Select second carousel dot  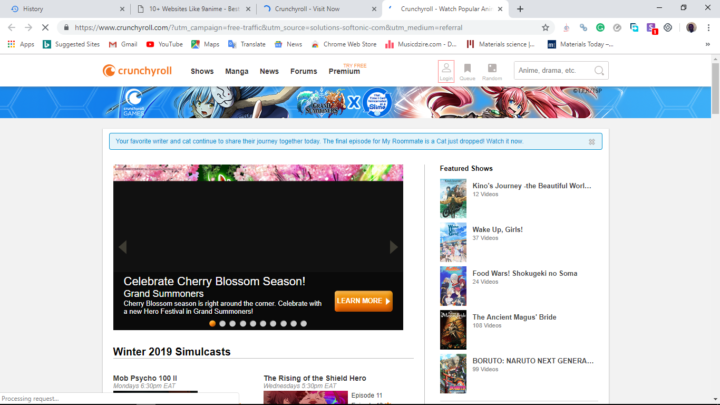pos(222,323)
